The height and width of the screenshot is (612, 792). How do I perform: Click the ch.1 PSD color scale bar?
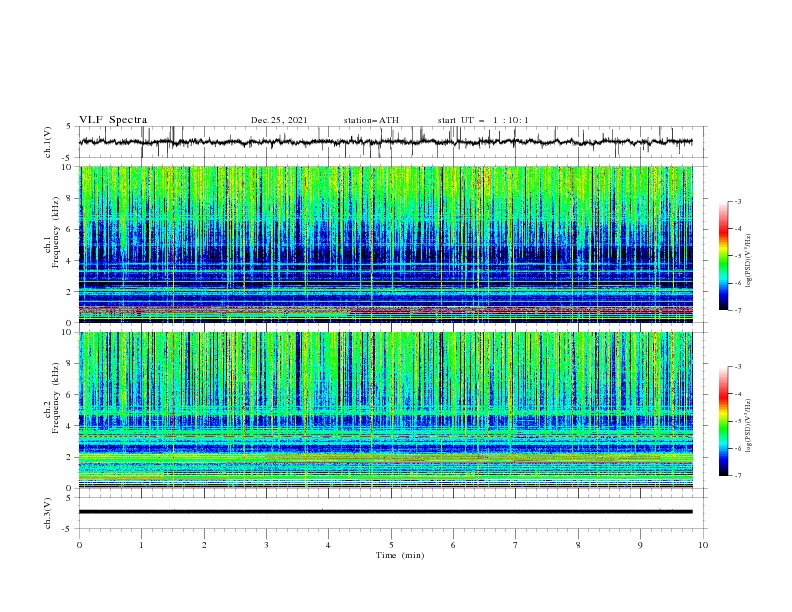(723, 256)
